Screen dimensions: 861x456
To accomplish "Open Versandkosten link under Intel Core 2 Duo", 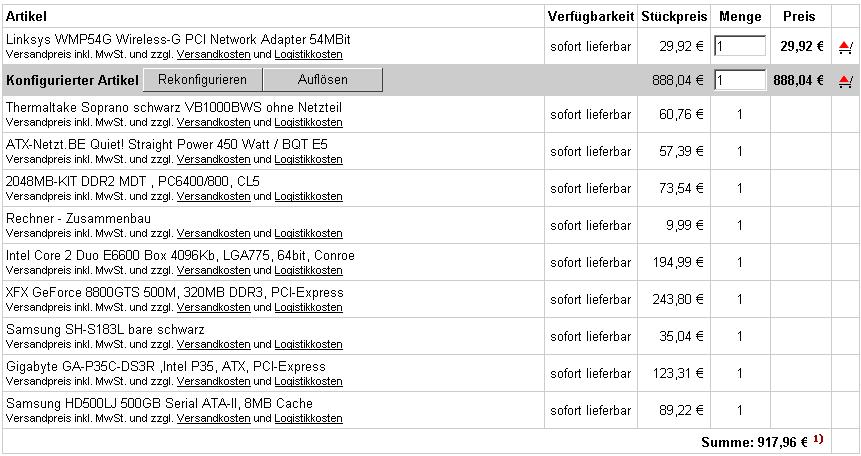I will pos(213,270).
